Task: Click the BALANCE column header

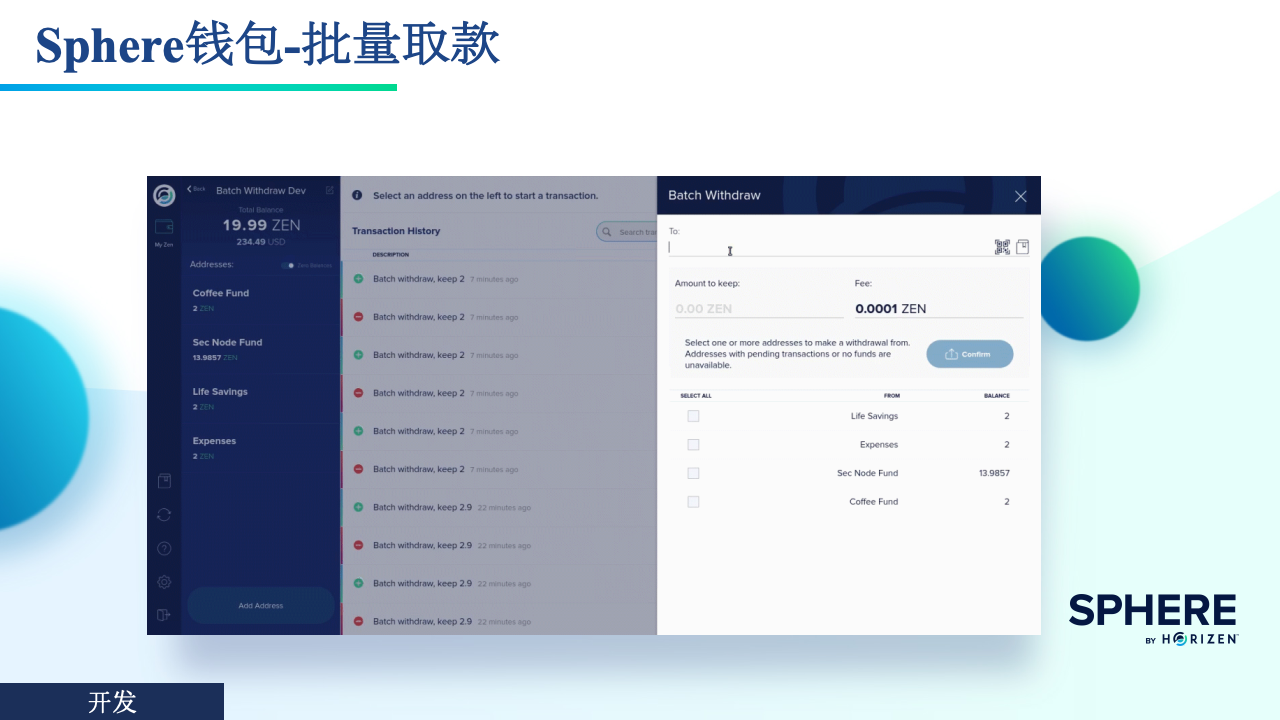Action: (x=996, y=396)
